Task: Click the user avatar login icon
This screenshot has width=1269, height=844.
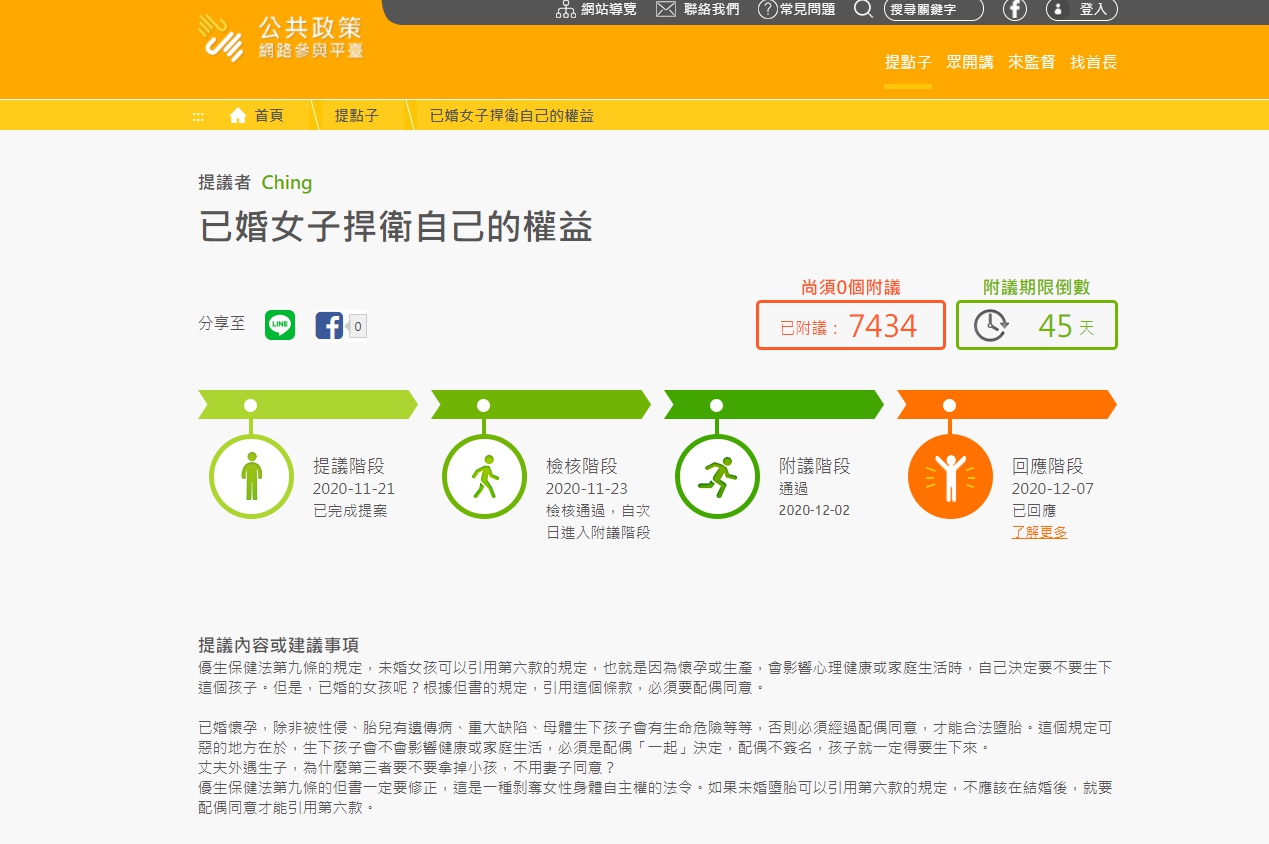Action: click(x=1058, y=10)
